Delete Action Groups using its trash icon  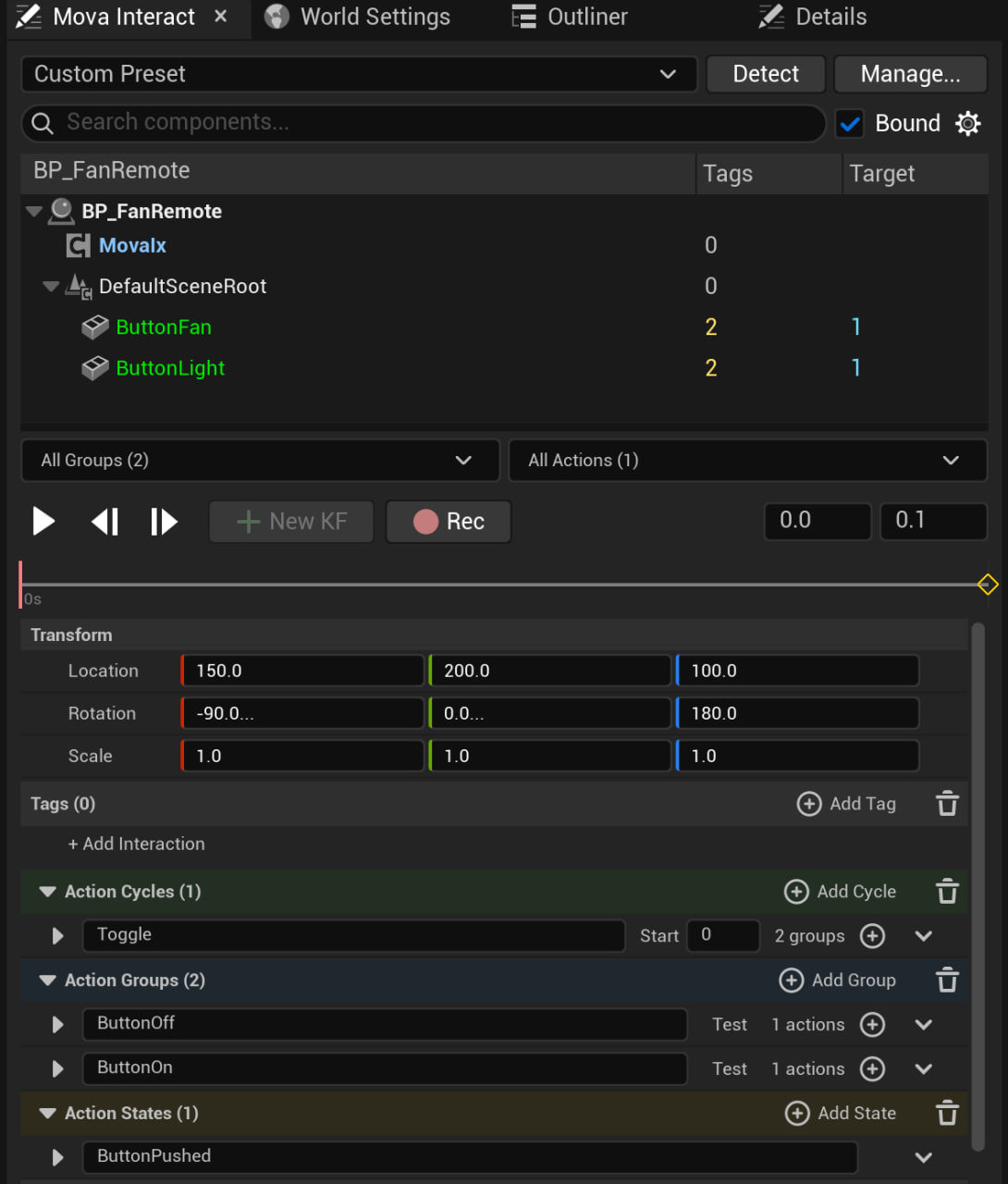[x=947, y=980]
